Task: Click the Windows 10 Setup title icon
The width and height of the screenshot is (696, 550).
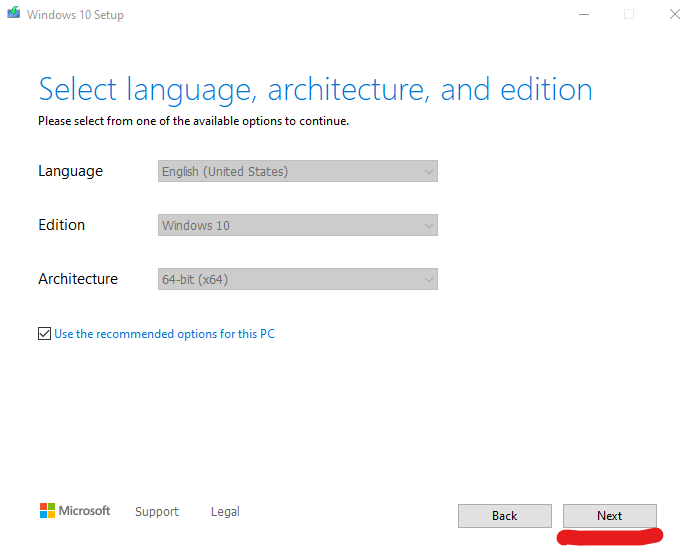Action: tap(14, 12)
